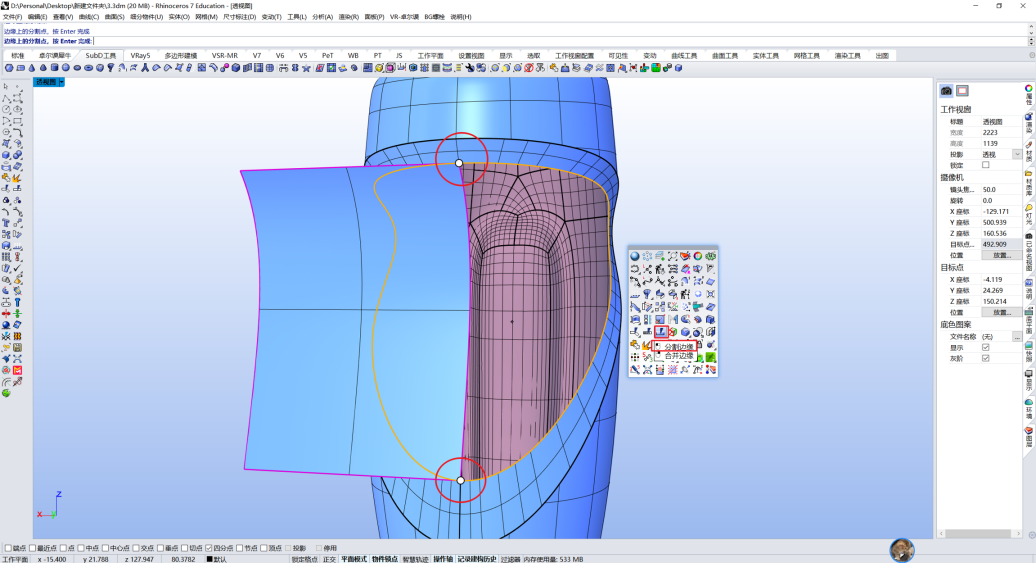Click the sphere icon in floating palette
This screenshot has height=563, width=1036.
coord(634,256)
